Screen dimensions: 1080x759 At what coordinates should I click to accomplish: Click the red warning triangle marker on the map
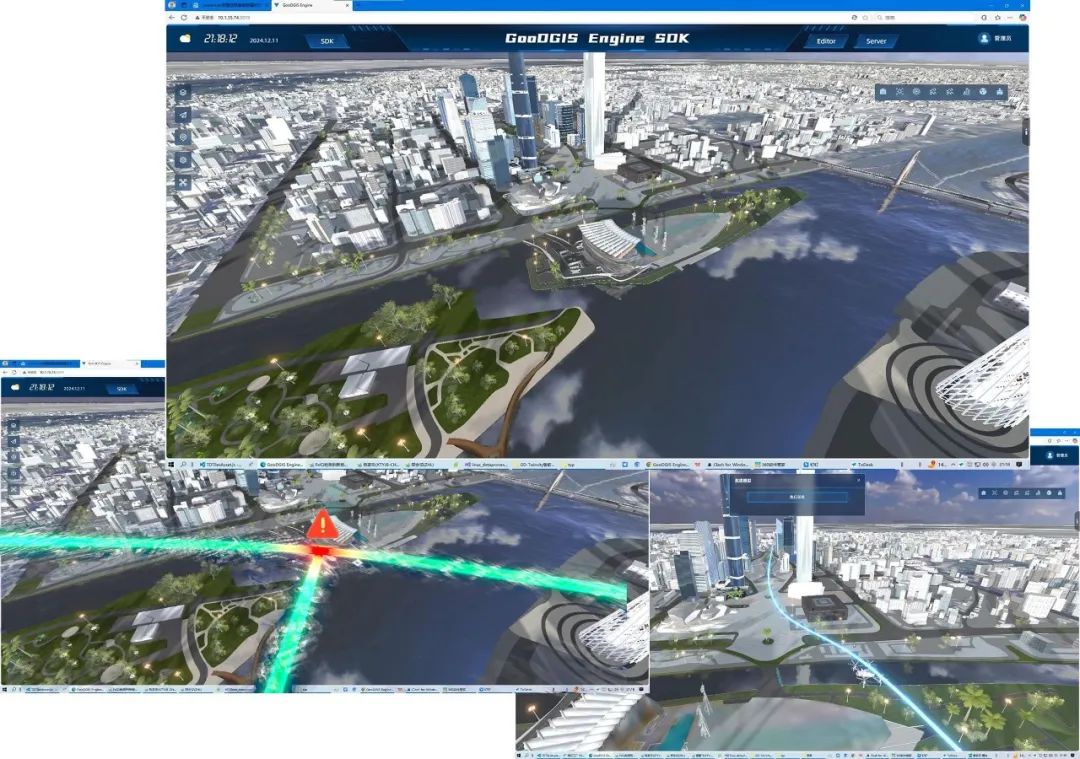(x=322, y=524)
